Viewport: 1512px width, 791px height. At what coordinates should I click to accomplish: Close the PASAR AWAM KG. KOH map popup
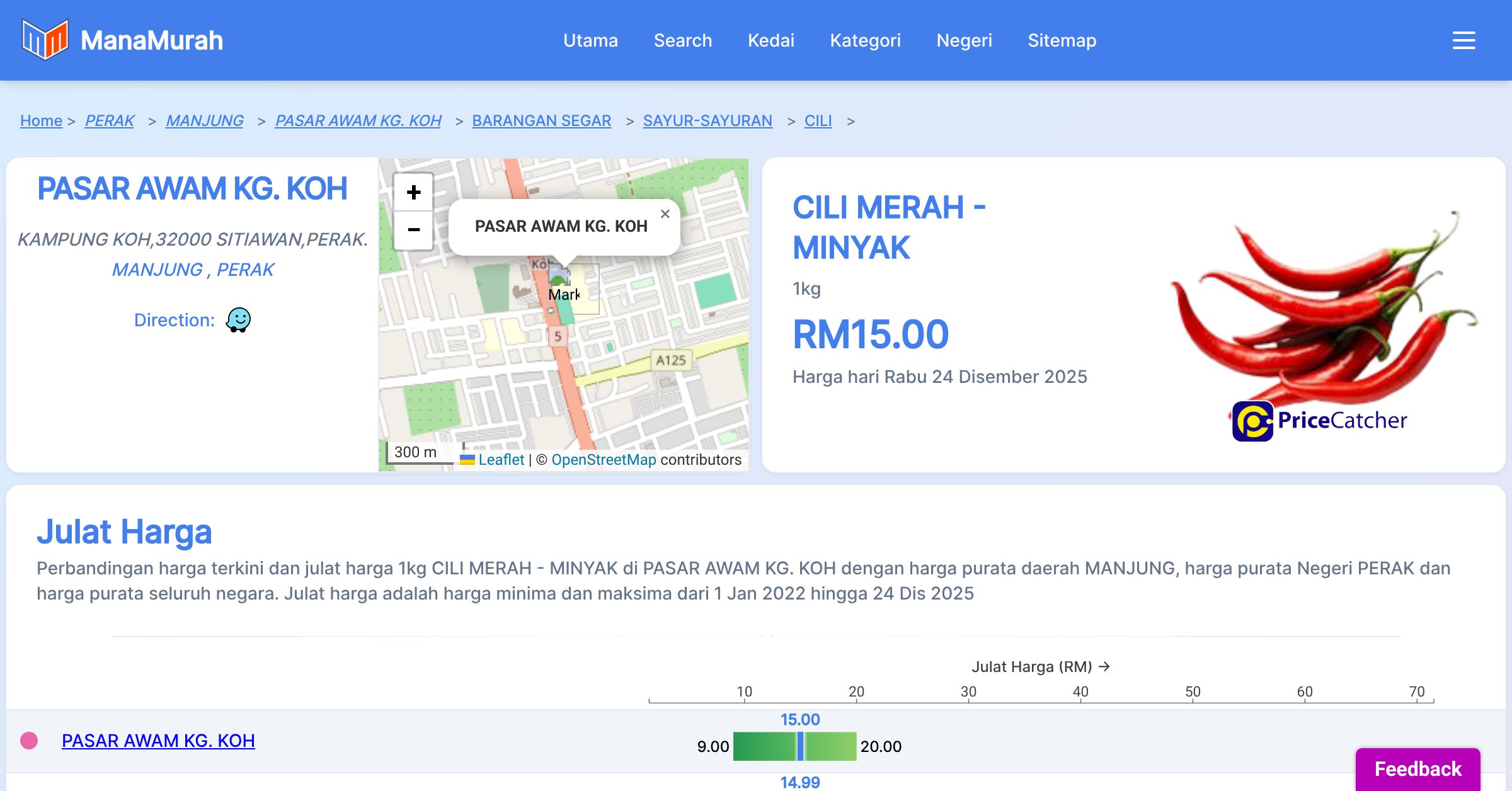tap(665, 214)
